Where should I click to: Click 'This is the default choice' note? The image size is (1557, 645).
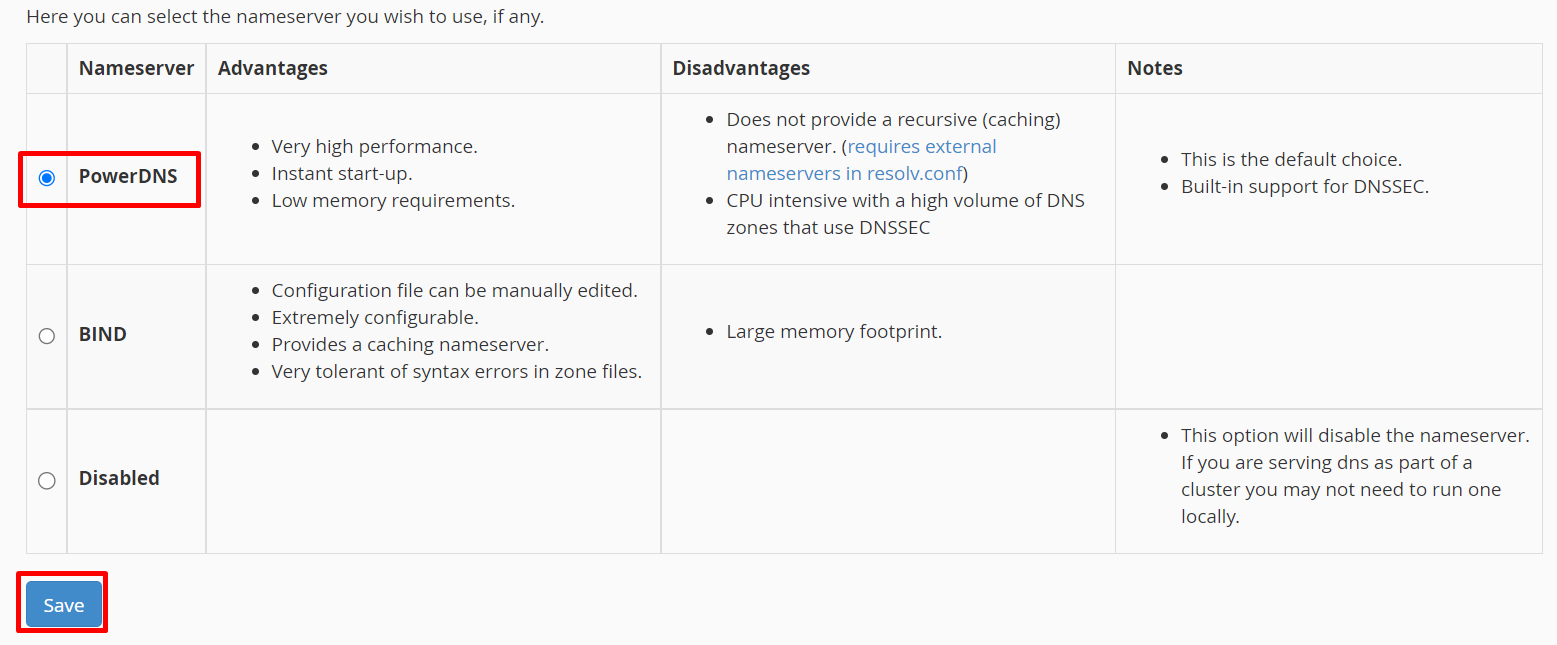point(1292,159)
